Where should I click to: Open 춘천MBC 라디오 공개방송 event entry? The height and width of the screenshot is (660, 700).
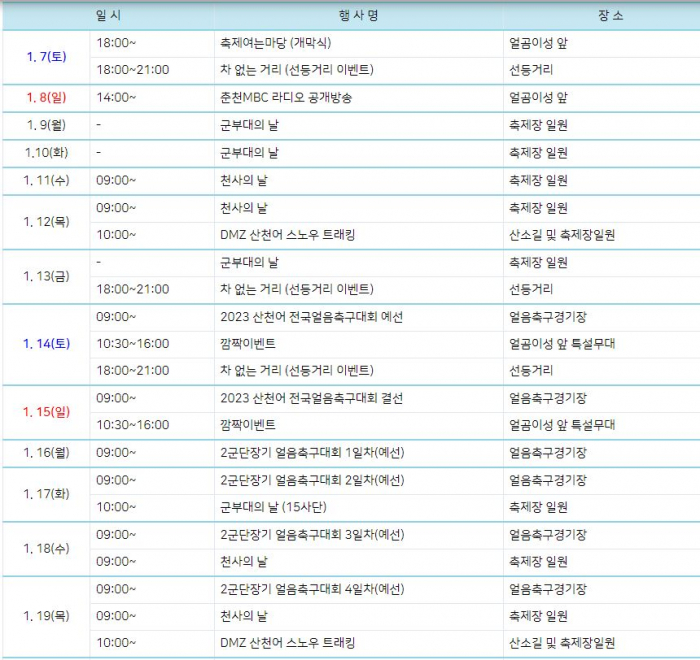[x=285, y=98]
